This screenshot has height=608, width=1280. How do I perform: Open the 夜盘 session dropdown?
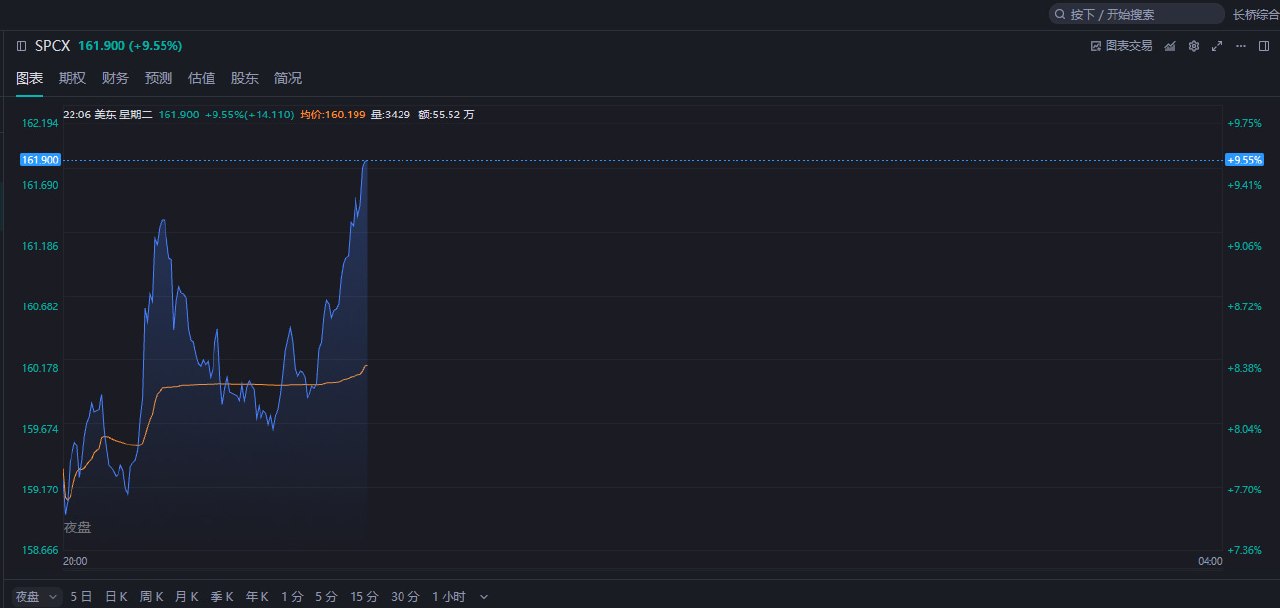(x=37, y=596)
